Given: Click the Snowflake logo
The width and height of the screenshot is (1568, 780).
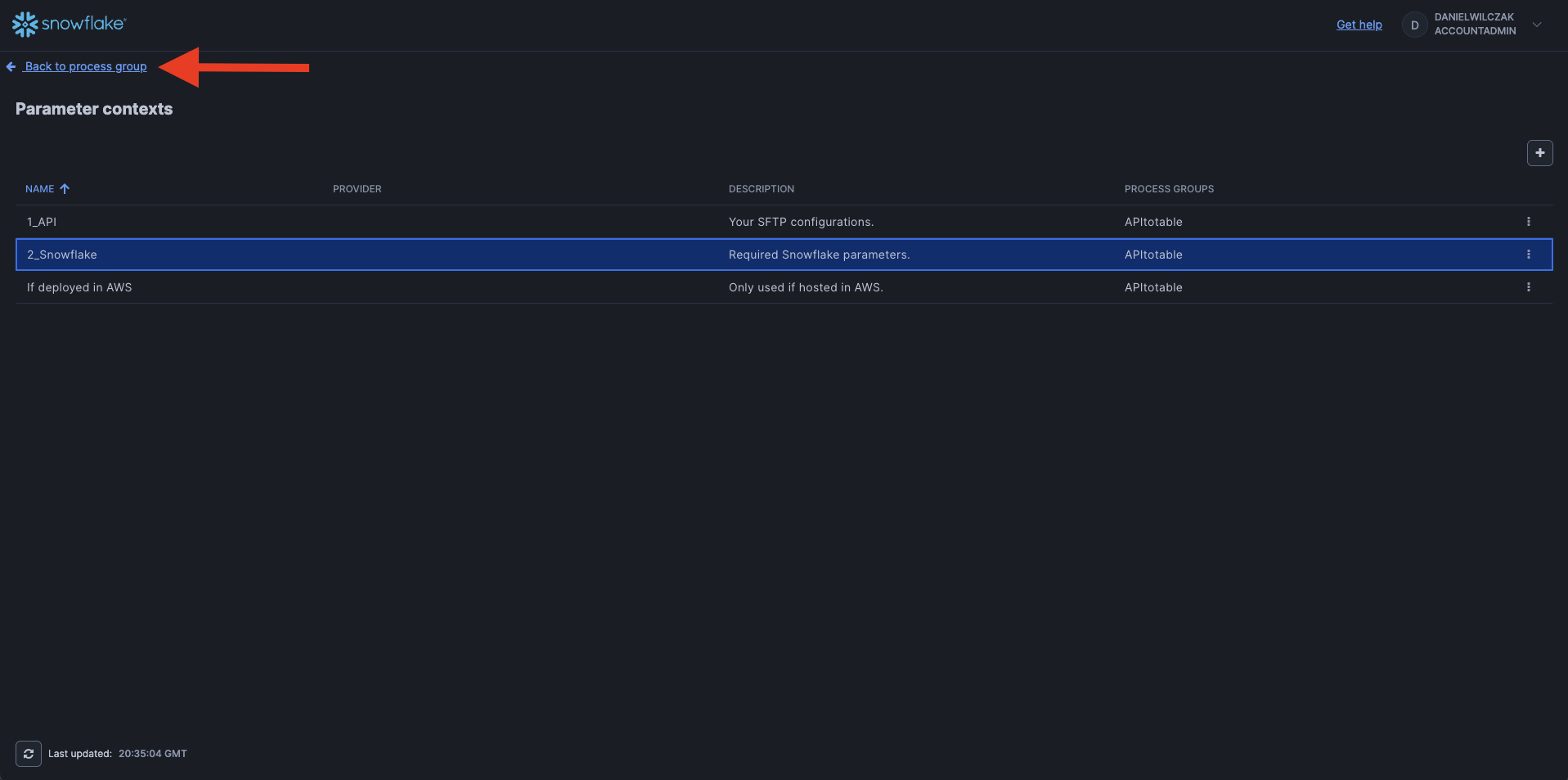Looking at the screenshot, I should pyautogui.click(x=69, y=25).
